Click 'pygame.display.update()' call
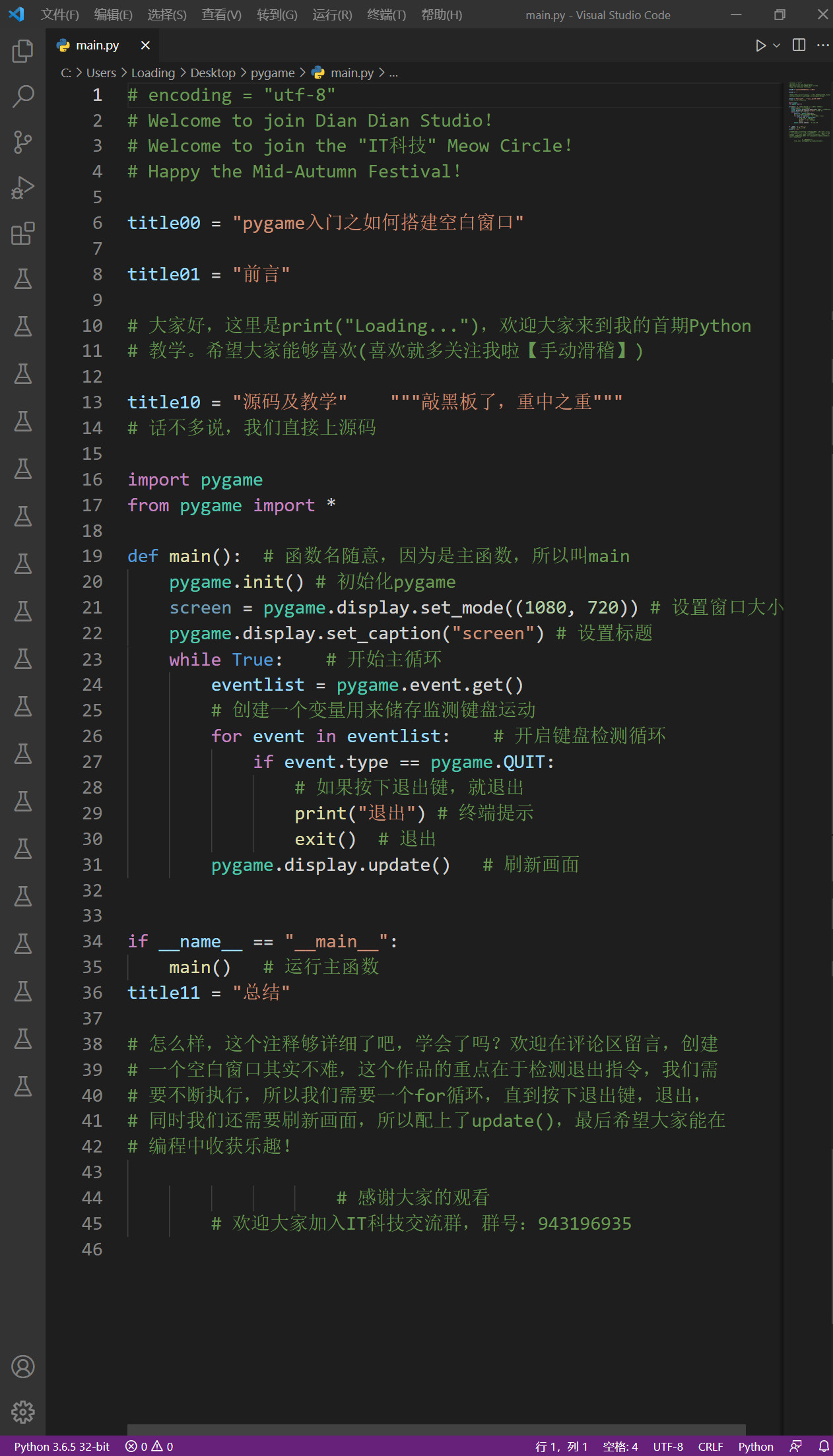 (331, 865)
